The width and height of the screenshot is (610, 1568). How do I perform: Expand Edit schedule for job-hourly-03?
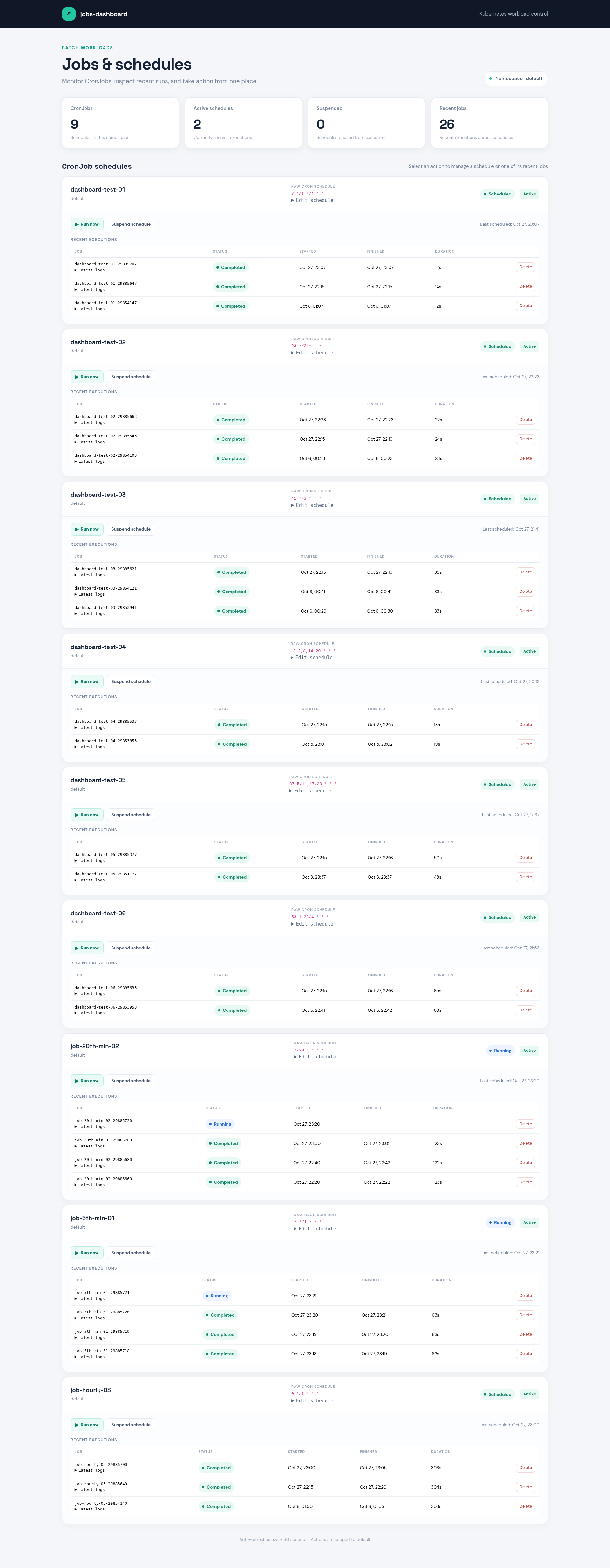[x=312, y=1400]
